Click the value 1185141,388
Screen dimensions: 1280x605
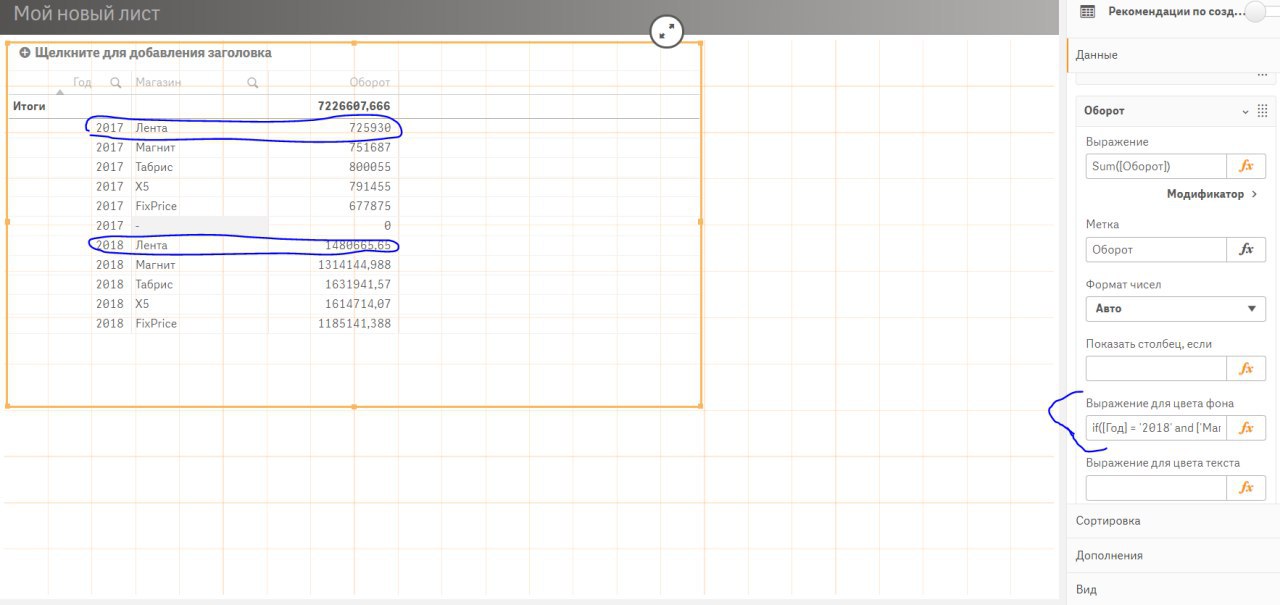pyautogui.click(x=358, y=324)
